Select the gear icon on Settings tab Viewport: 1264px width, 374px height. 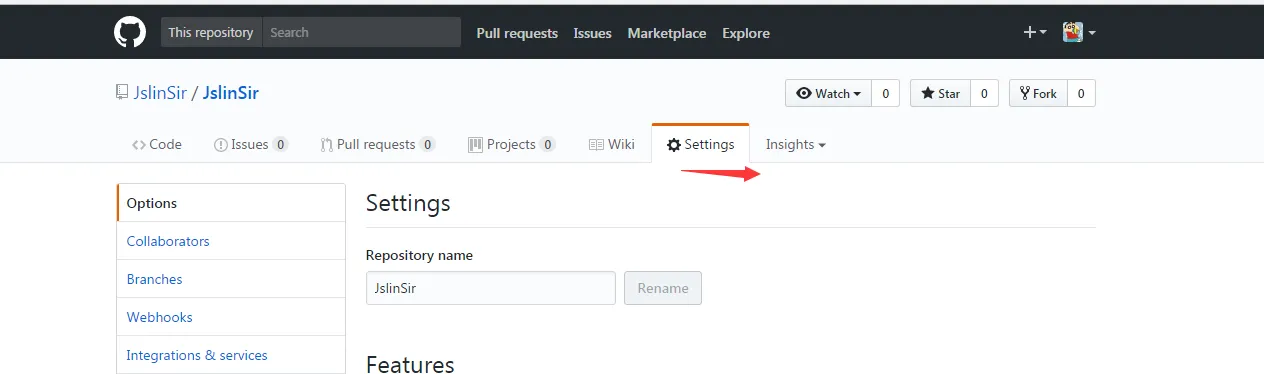tap(674, 144)
